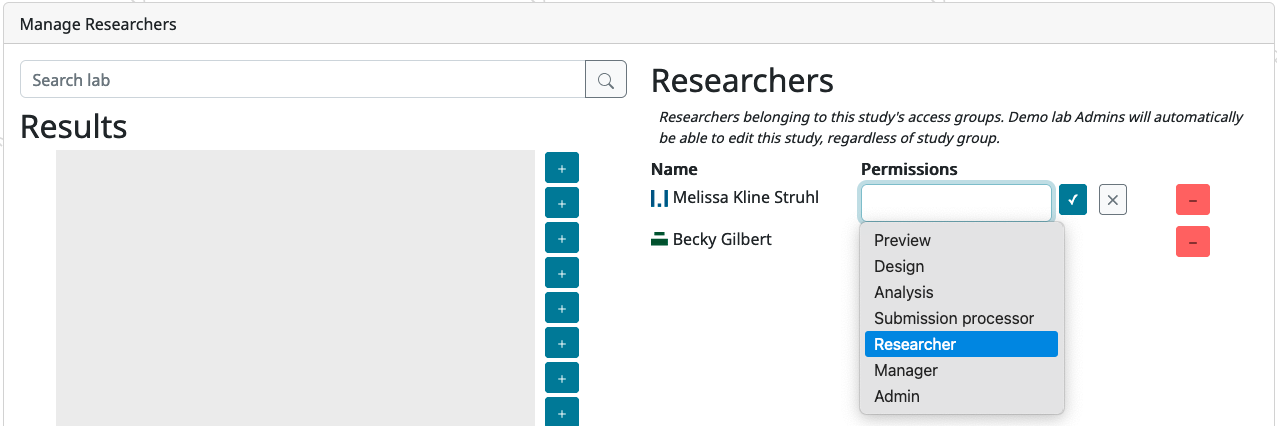Focus the Search lab input field

tap(303, 80)
